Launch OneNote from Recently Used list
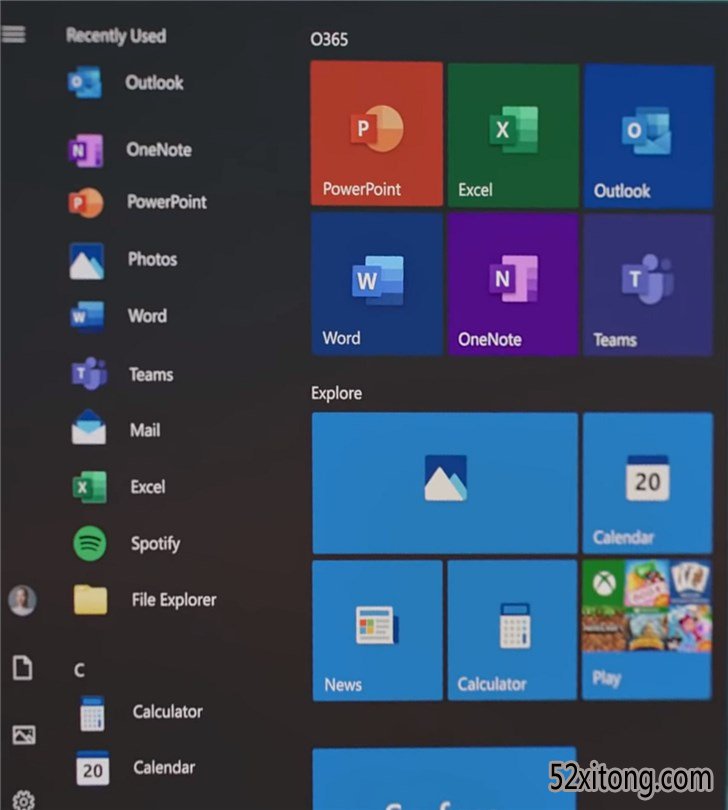The image size is (728, 810). pyautogui.click(x=130, y=150)
